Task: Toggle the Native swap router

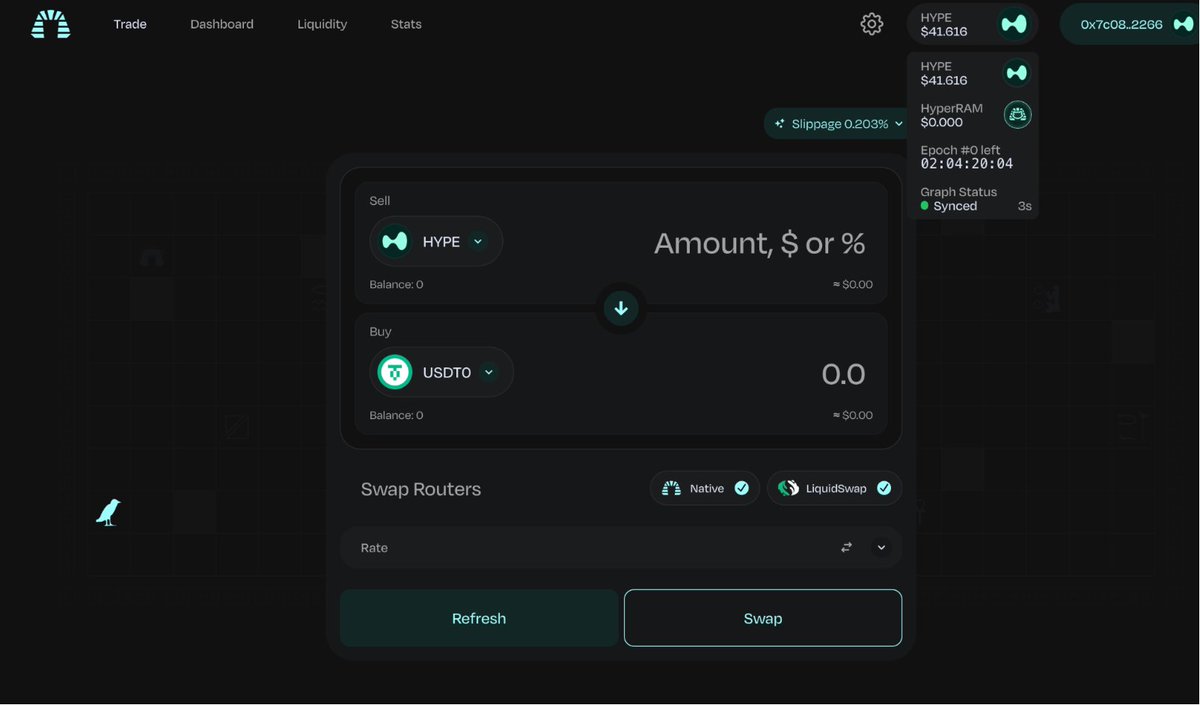Action: pyautogui.click(x=705, y=488)
